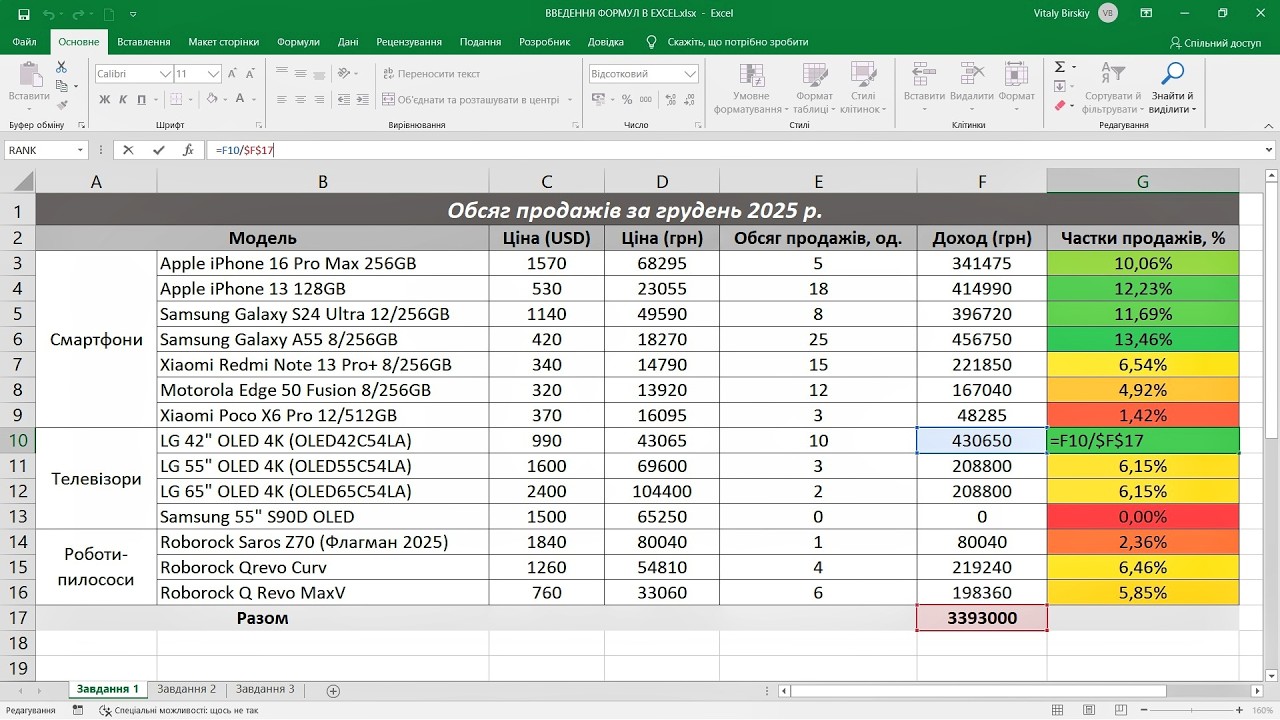Open the font size 11 dropdown

213,74
